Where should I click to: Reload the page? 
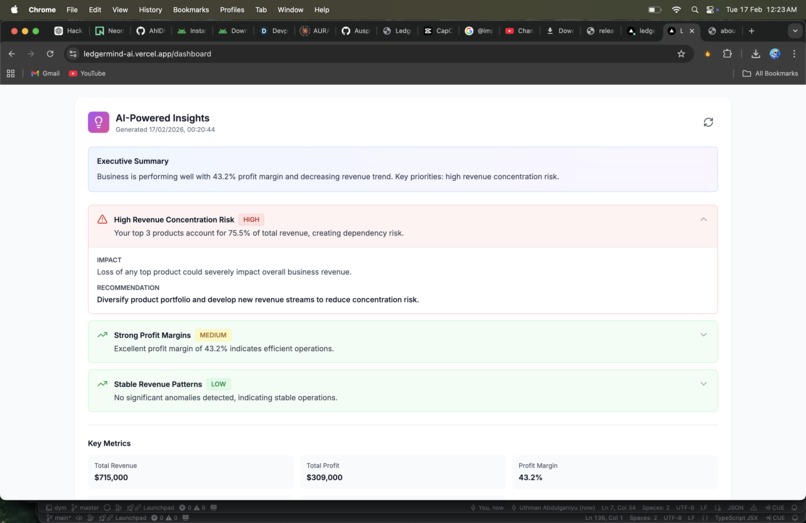(50, 53)
